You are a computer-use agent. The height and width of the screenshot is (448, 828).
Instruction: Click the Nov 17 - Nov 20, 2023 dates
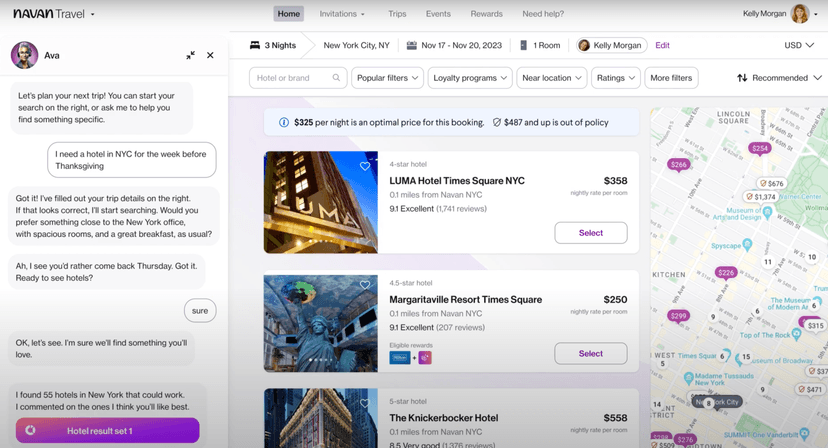click(462, 45)
